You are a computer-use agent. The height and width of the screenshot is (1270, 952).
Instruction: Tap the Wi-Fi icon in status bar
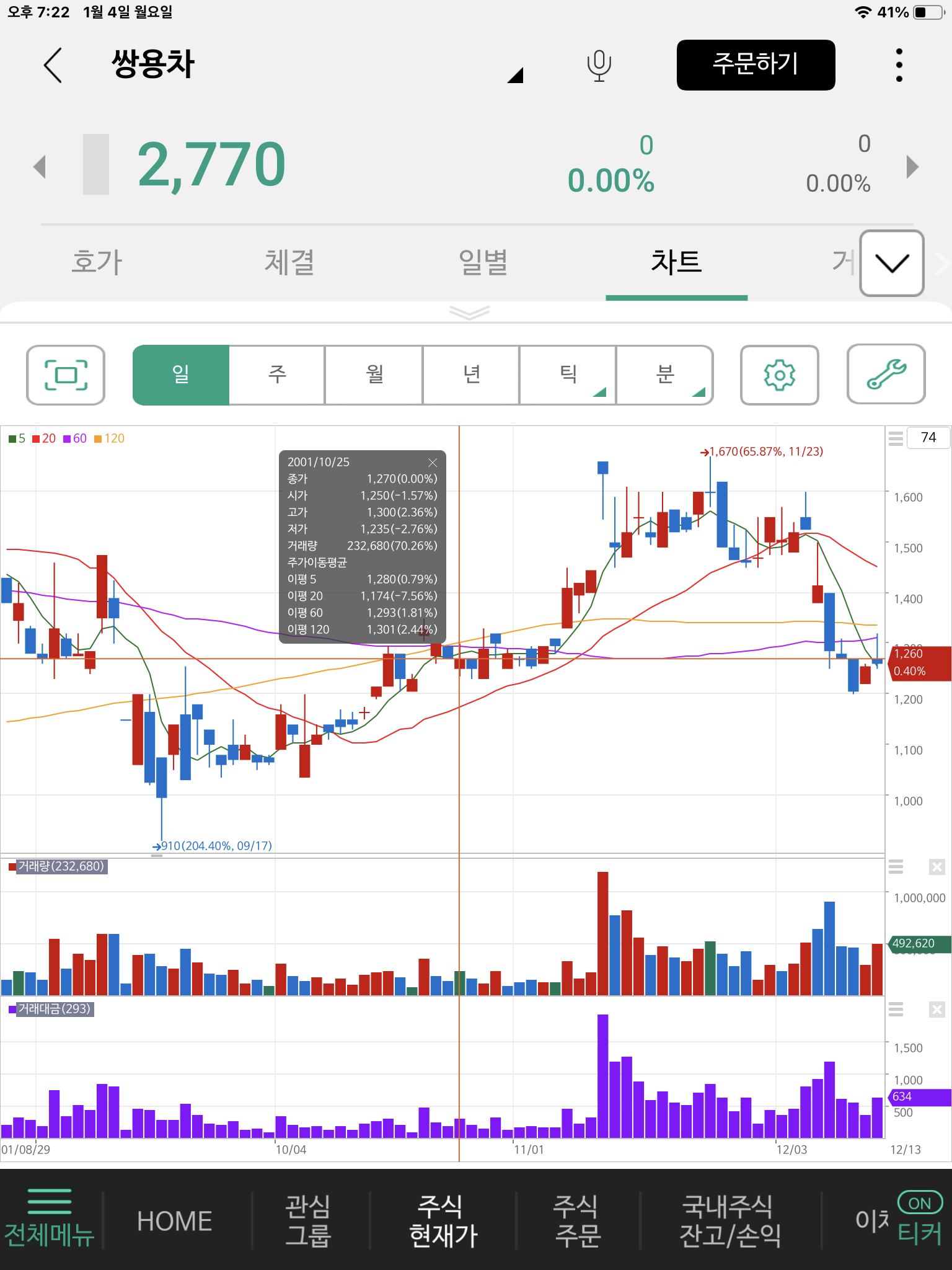pos(863,12)
